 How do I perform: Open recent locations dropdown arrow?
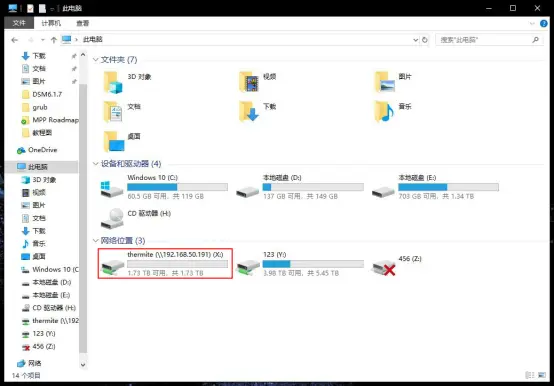pos(42,40)
